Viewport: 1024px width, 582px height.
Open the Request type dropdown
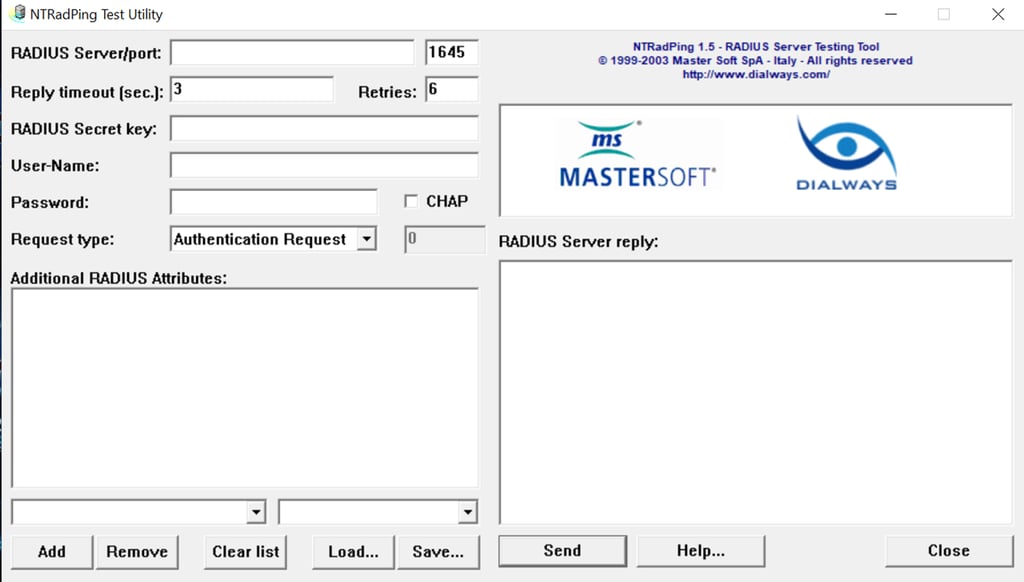click(x=366, y=239)
